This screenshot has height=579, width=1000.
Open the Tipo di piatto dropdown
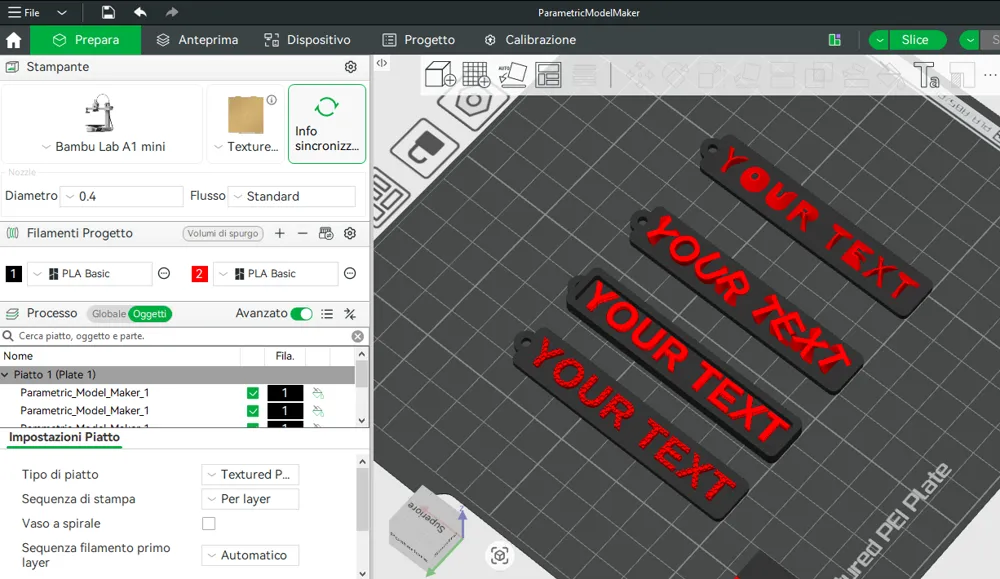click(x=250, y=474)
